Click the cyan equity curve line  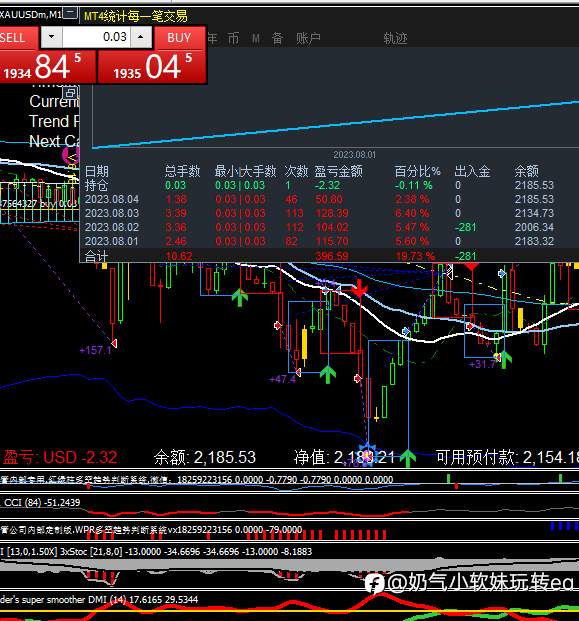point(336,126)
